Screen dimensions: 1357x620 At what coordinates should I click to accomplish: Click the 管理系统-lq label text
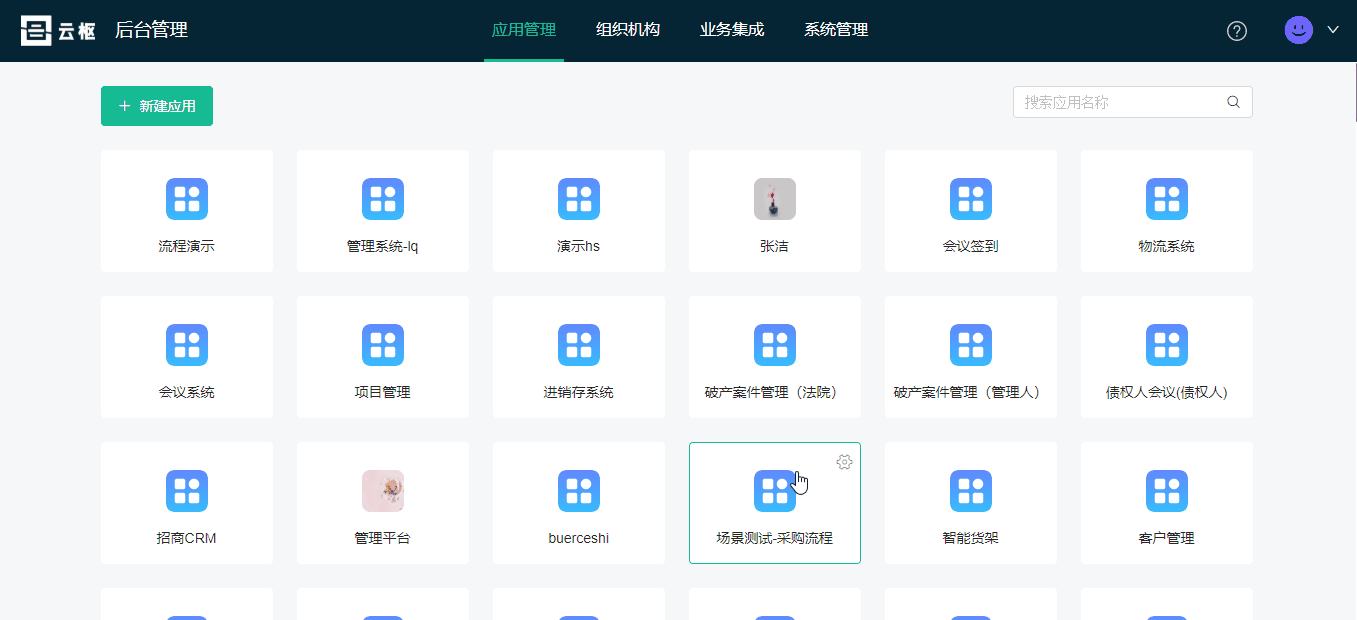click(383, 246)
